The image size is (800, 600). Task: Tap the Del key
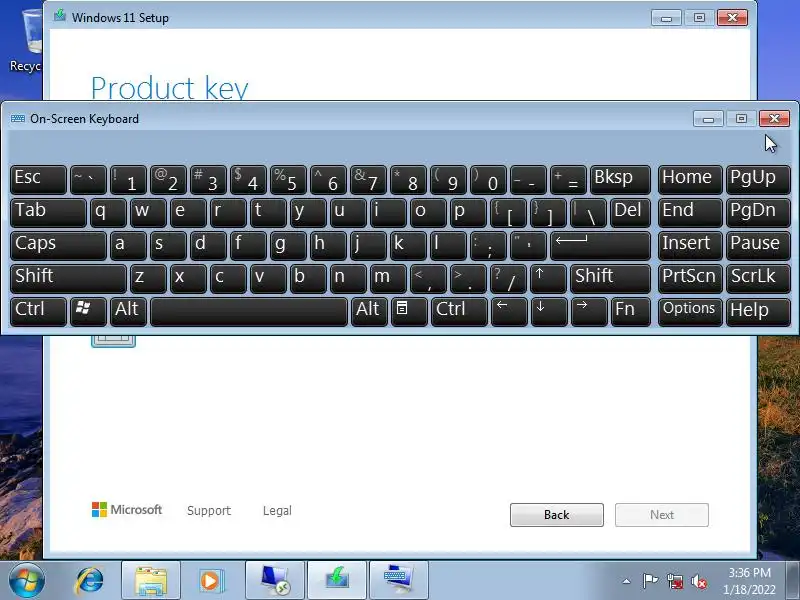[x=630, y=213]
